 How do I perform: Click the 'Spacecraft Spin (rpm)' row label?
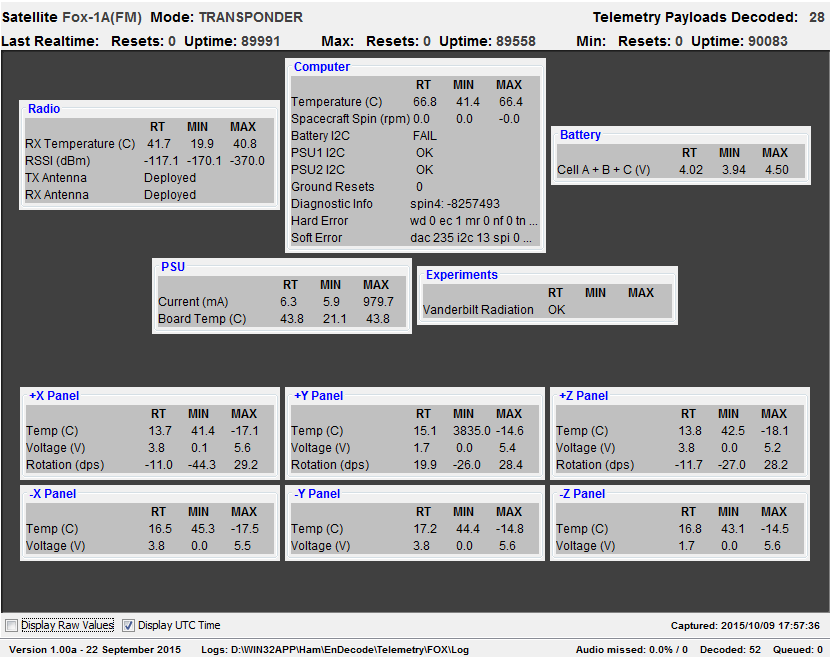click(350, 119)
